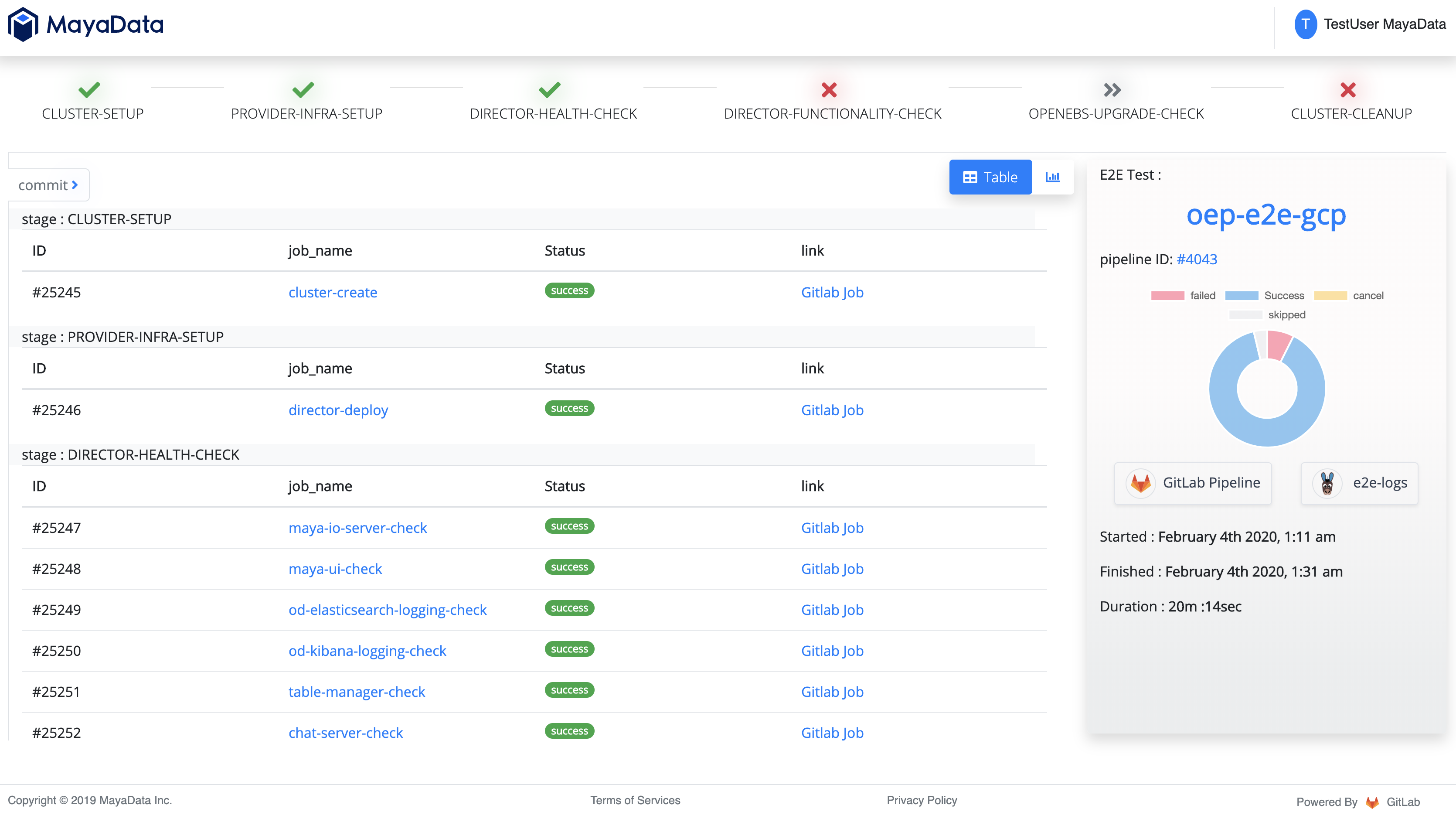Open the director-deploy job link

(338, 410)
